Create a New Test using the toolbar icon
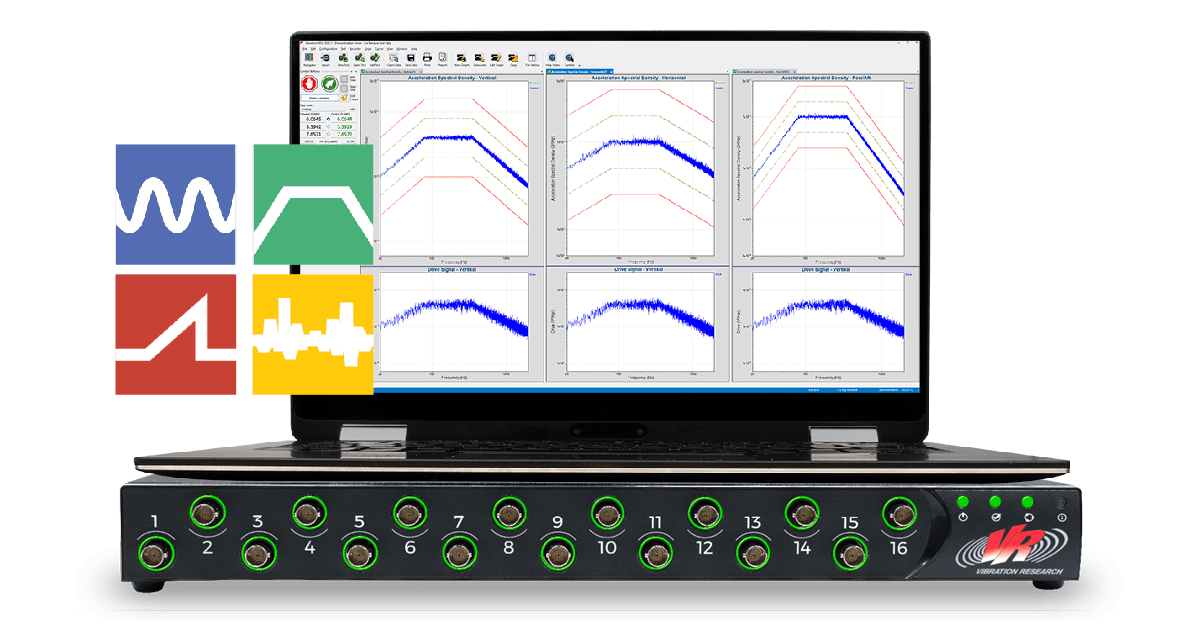The image size is (1200, 627). pyautogui.click(x=344, y=56)
